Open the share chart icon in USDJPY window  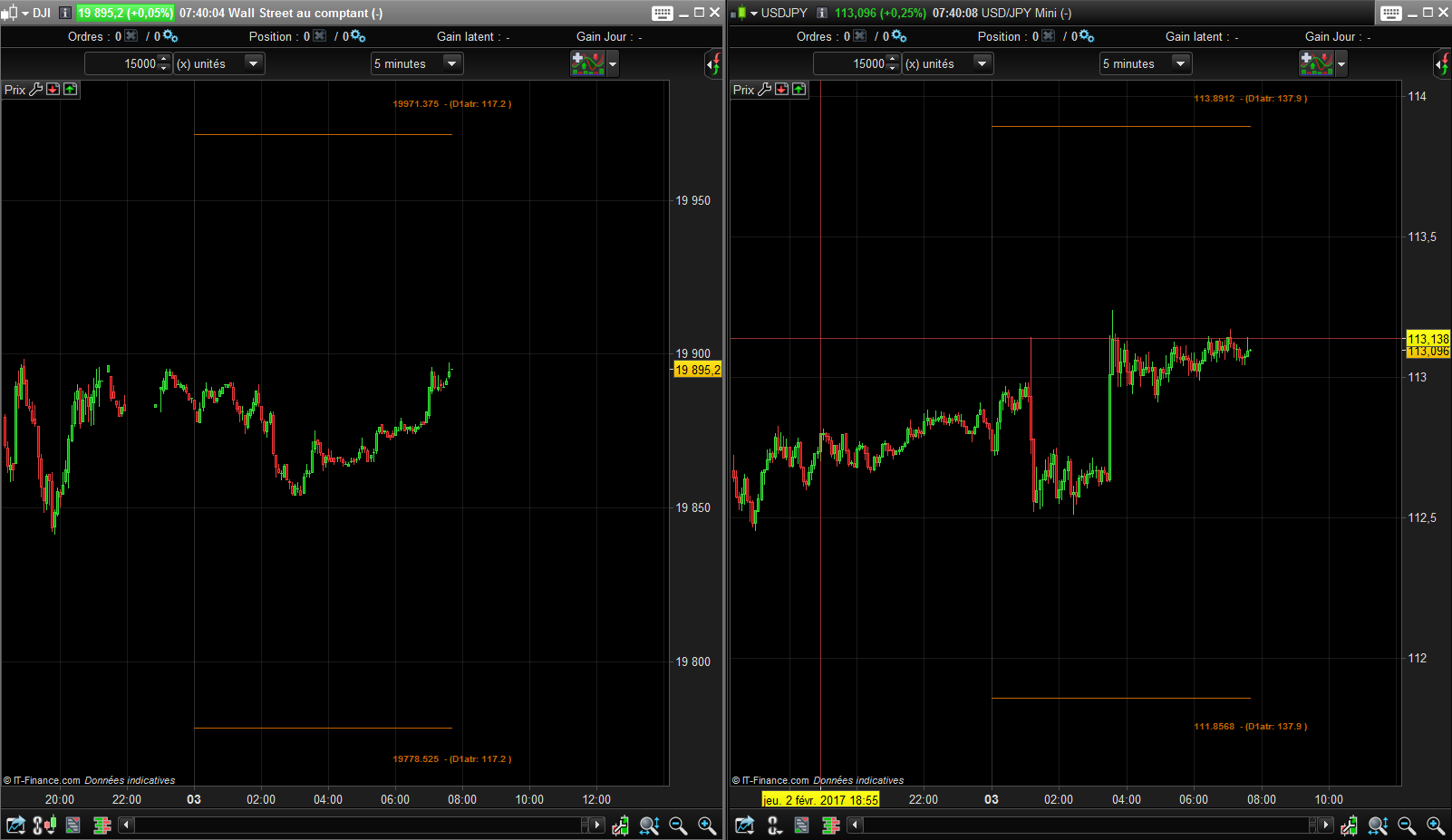click(x=744, y=826)
